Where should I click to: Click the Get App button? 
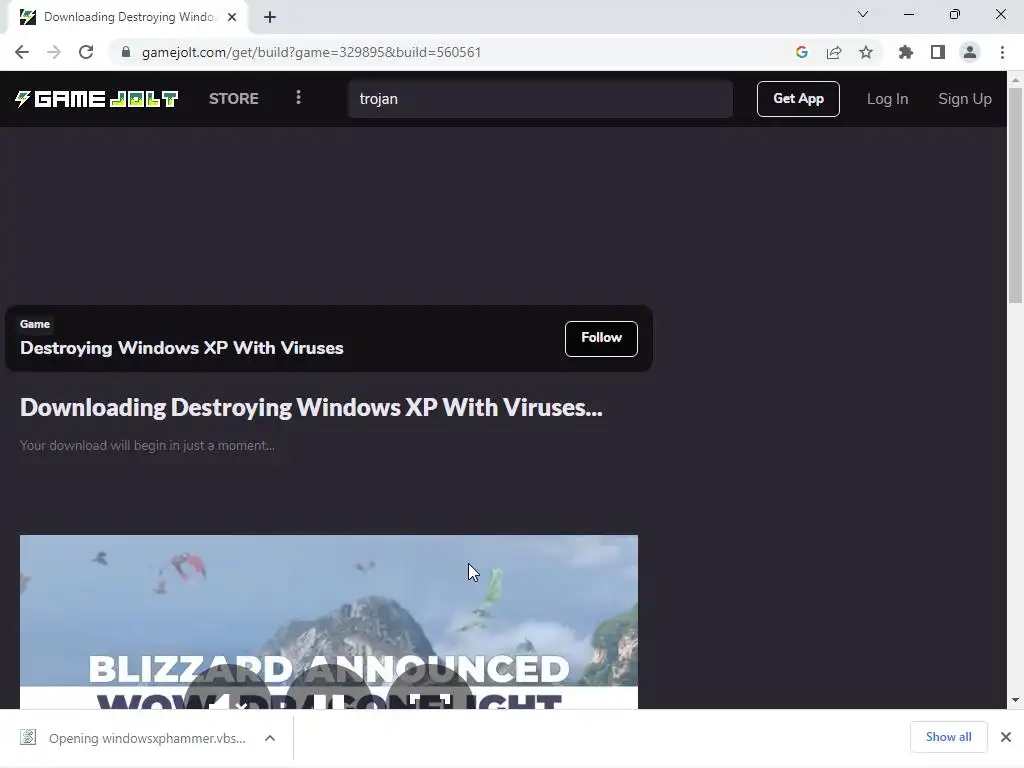(x=798, y=99)
